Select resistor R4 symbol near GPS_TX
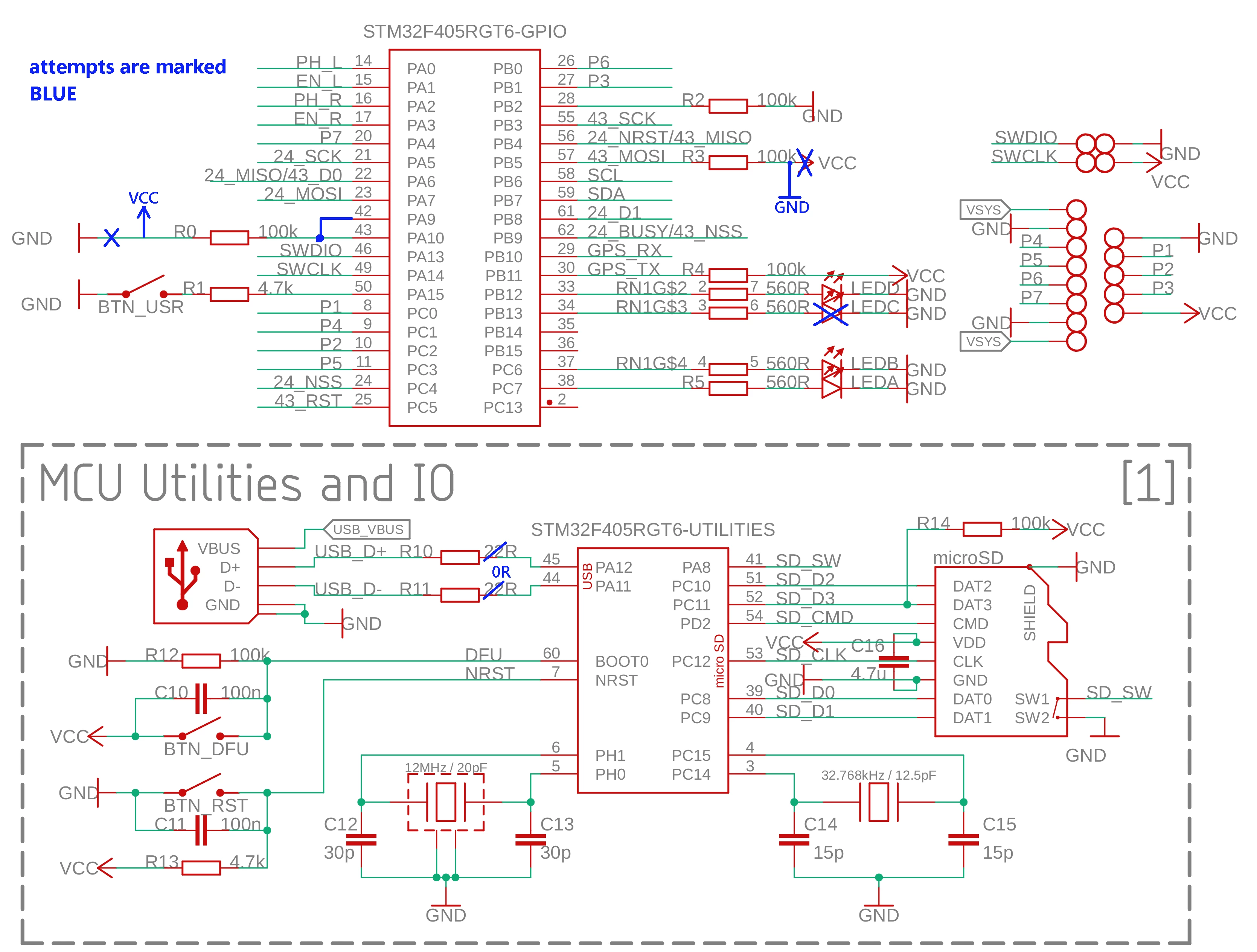The image size is (1257, 952). [x=728, y=275]
